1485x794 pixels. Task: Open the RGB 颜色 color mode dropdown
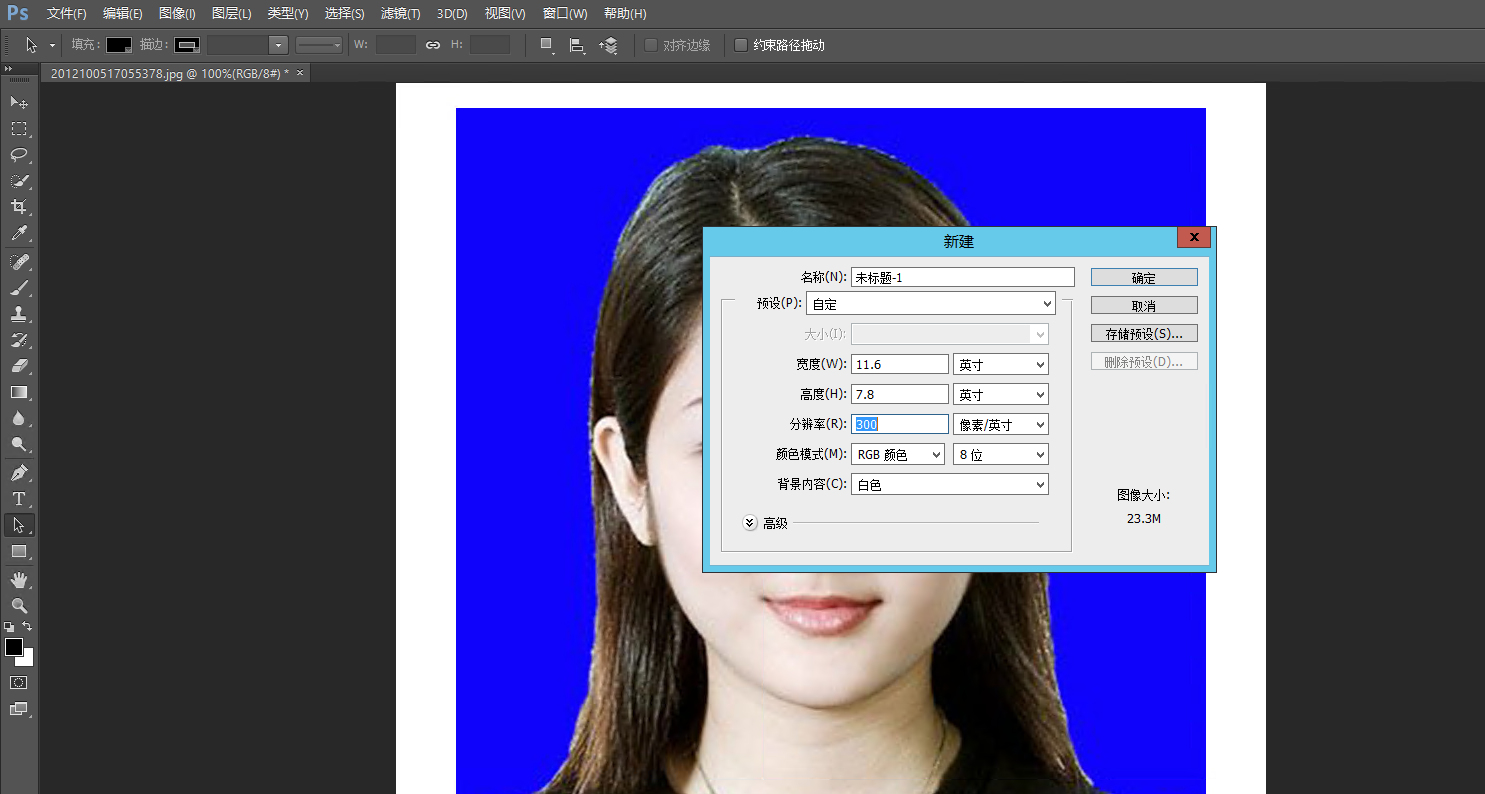click(x=898, y=455)
